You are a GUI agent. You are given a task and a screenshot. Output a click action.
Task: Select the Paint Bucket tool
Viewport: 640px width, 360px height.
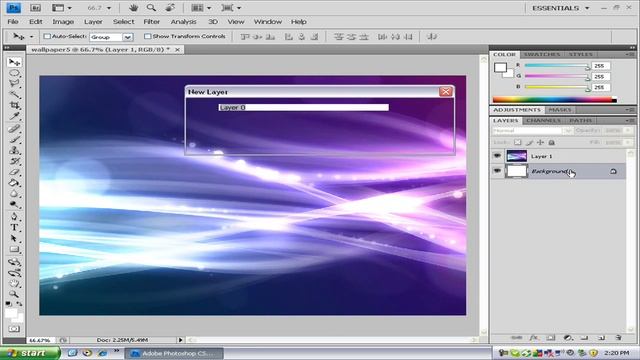tap(14, 182)
